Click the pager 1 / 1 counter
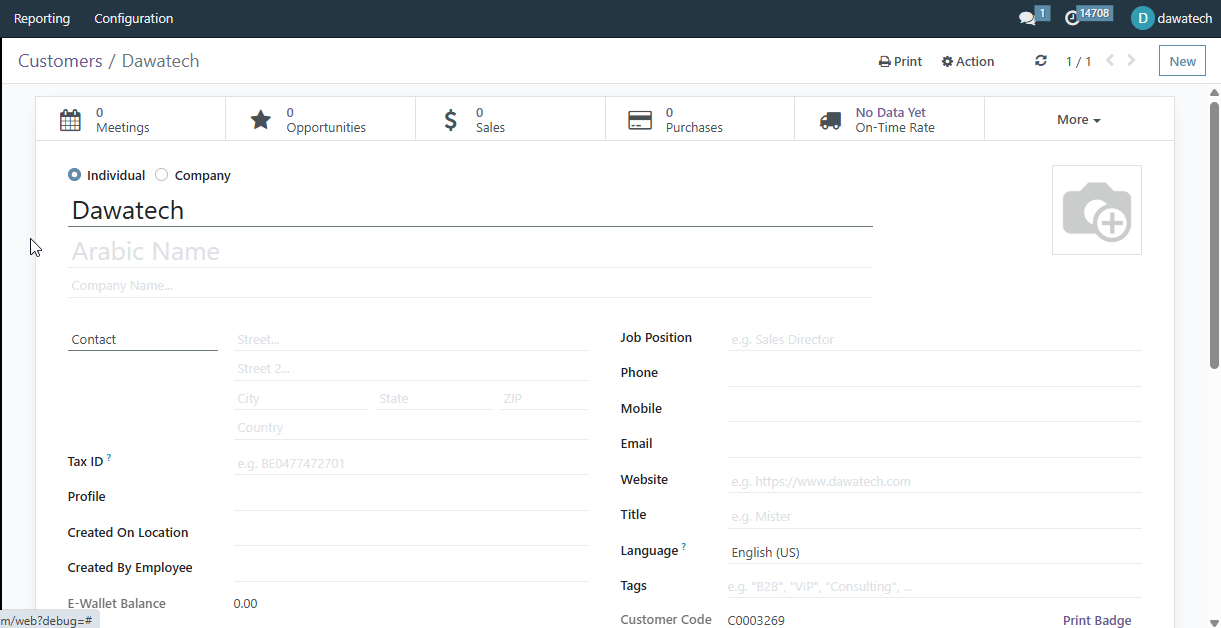The height and width of the screenshot is (628, 1221). click(x=1078, y=62)
